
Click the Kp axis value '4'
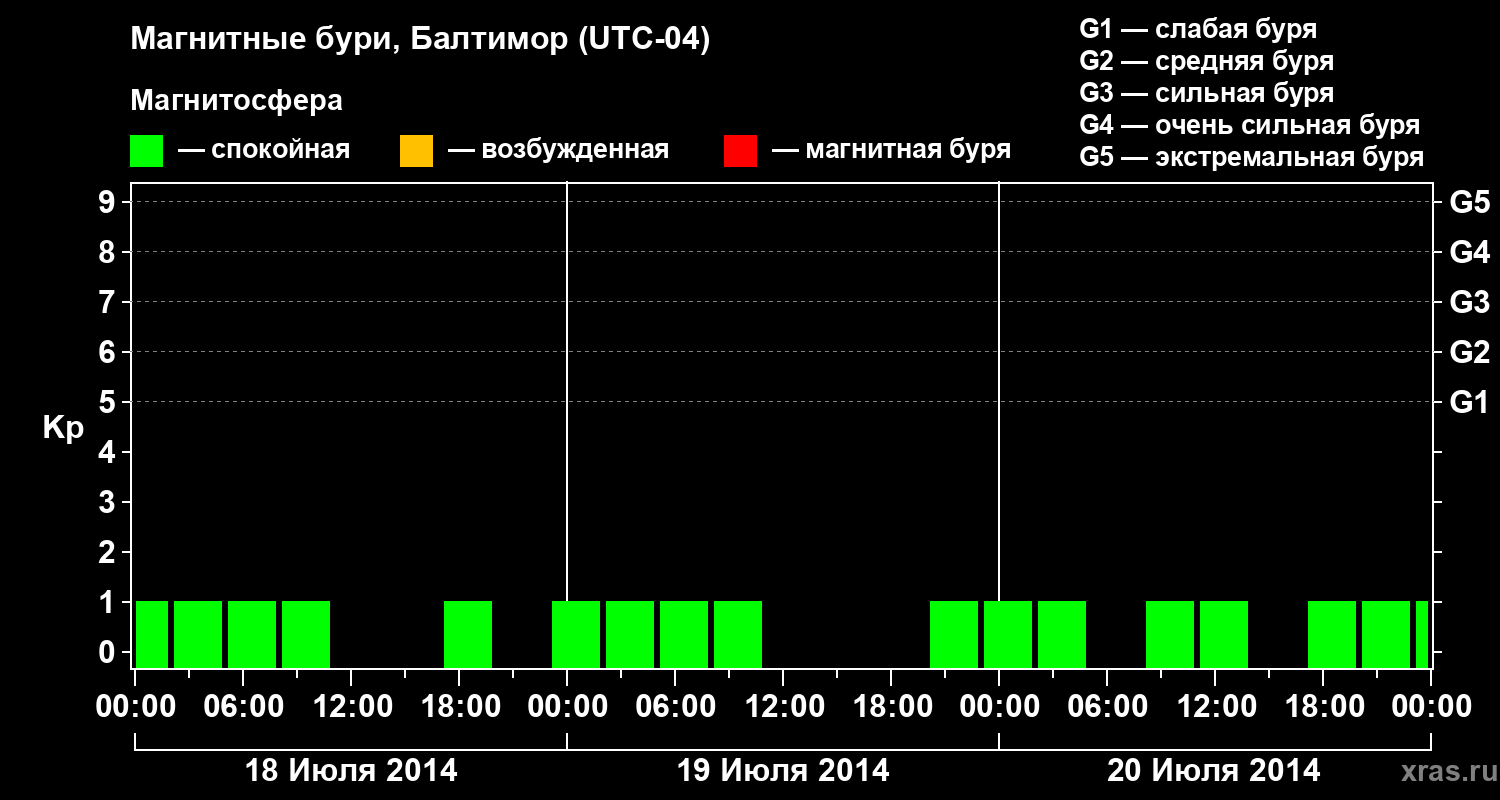(x=109, y=452)
